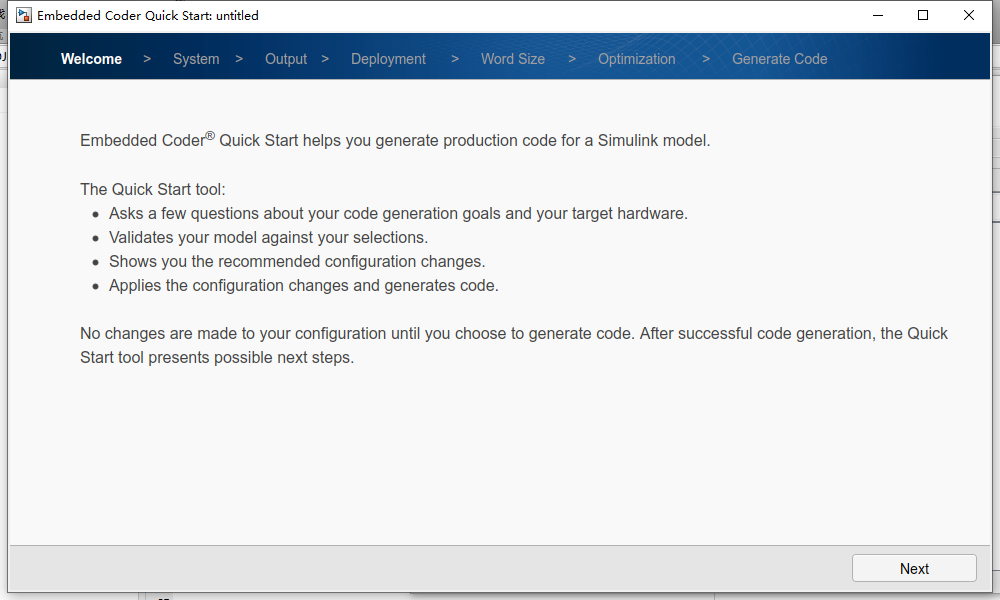Screen dimensions: 1000x600
Task: Click the arrow between System and Output
Action: coord(239,59)
